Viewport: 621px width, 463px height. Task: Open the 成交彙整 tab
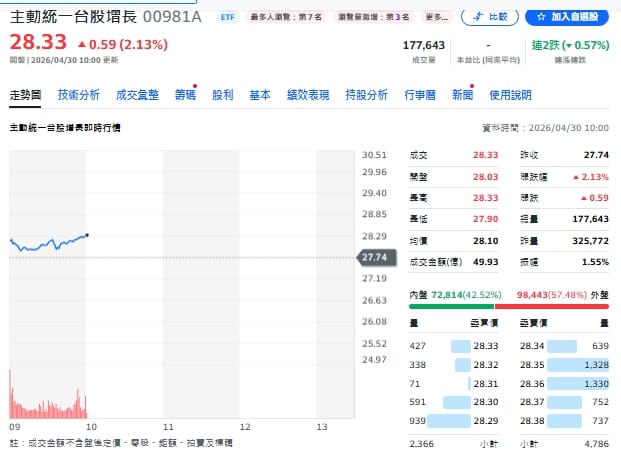click(137, 95)
